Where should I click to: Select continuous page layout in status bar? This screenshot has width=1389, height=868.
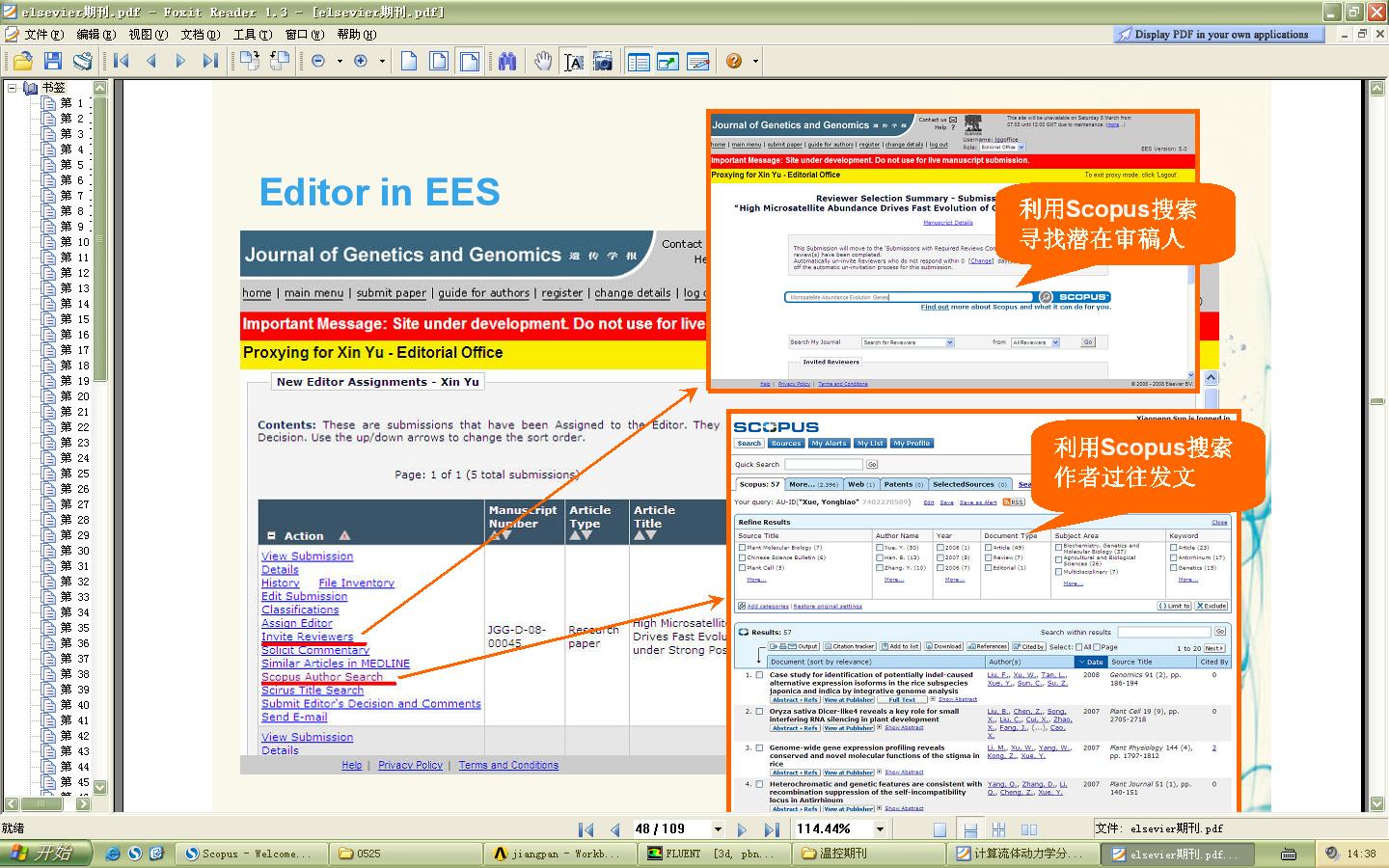point(970,829)
